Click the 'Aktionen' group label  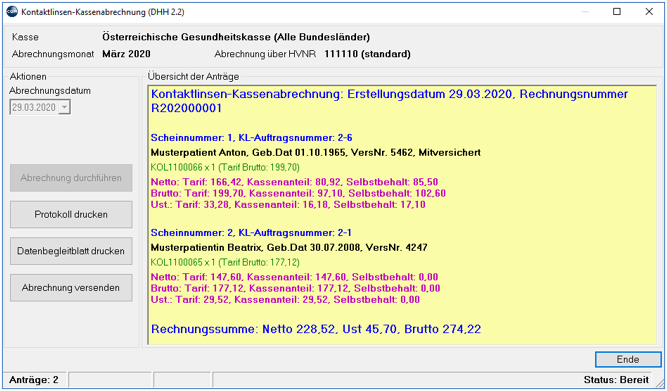28,77
